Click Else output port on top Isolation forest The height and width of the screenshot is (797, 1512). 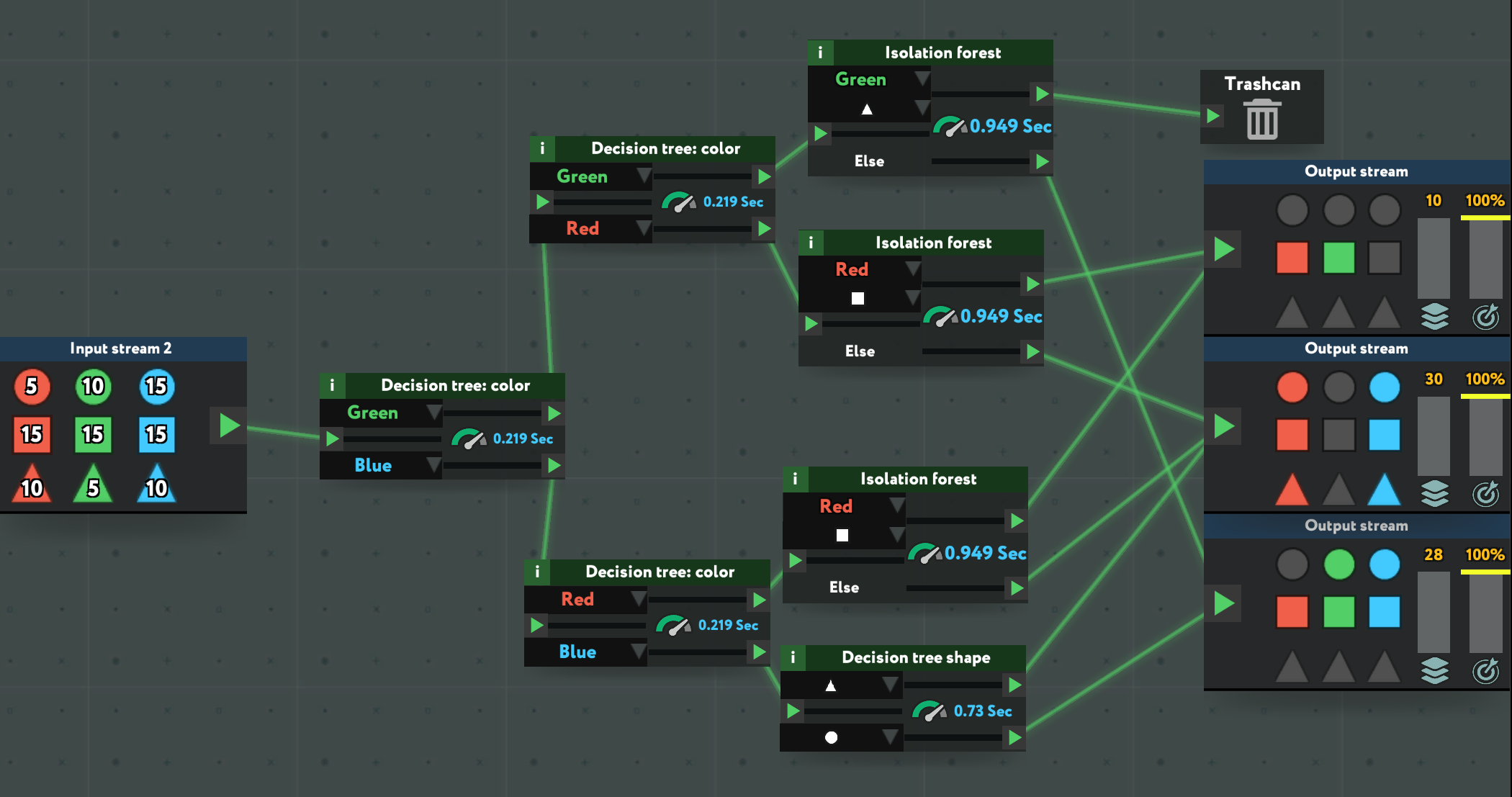tap(1042, 161)
